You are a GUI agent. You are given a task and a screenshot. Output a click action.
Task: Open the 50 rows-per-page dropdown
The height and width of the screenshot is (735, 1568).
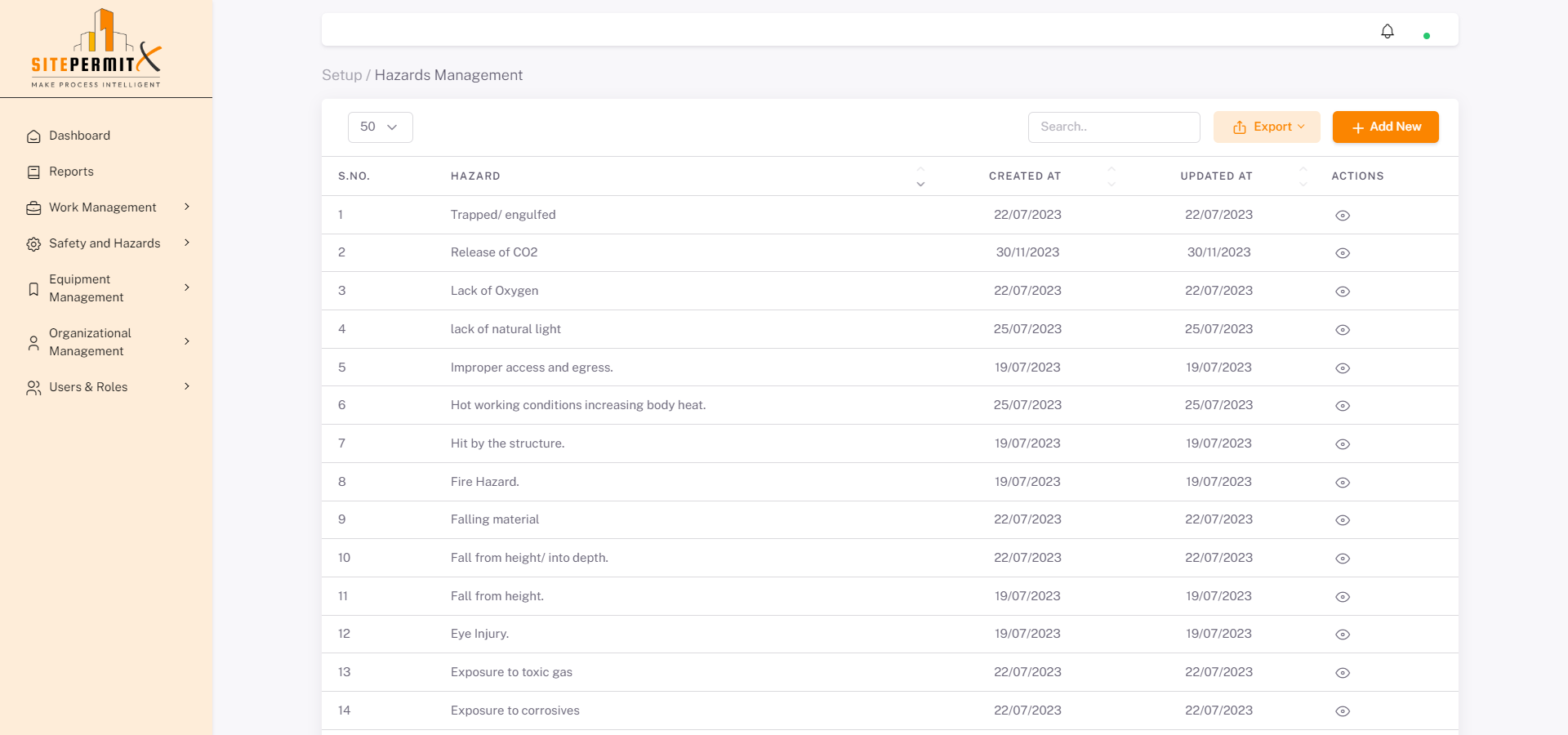[380, 127]
